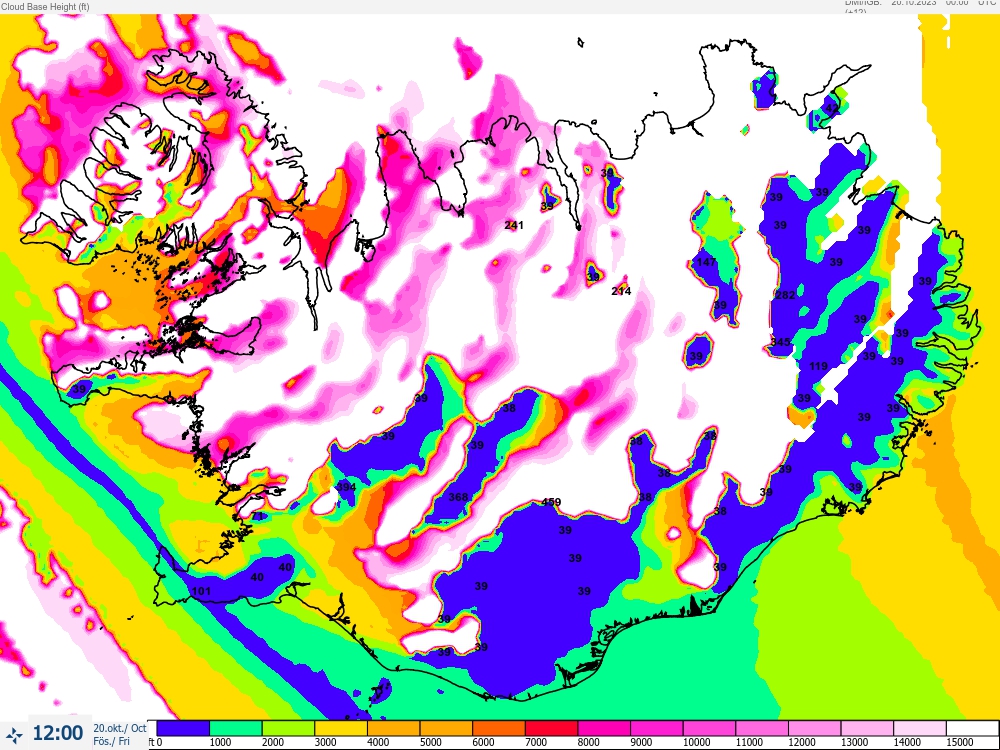
Task: Click the legend label '8000'
Action: point(588,742)
